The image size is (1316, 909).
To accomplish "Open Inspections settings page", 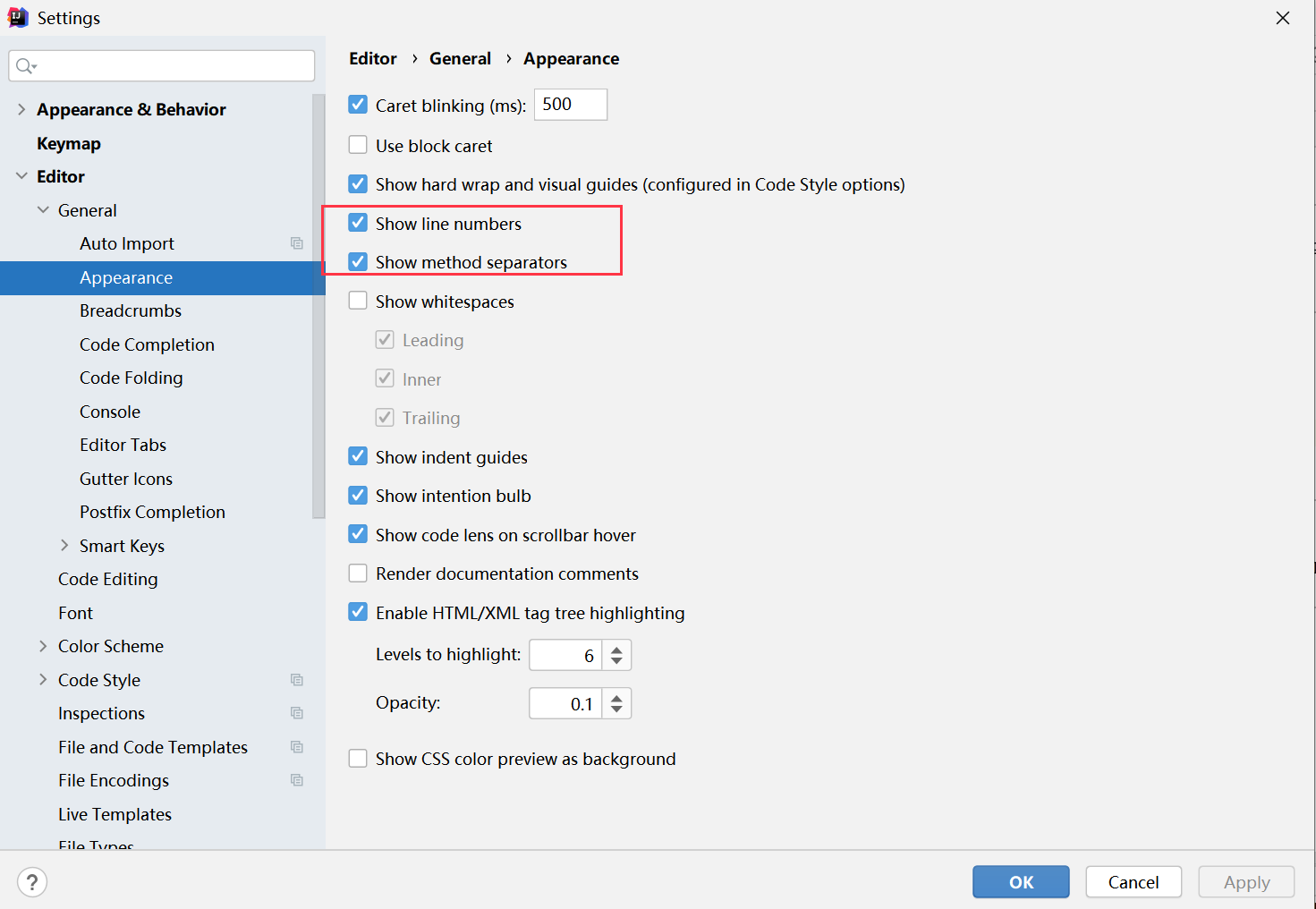I will (x=101, y=713).
